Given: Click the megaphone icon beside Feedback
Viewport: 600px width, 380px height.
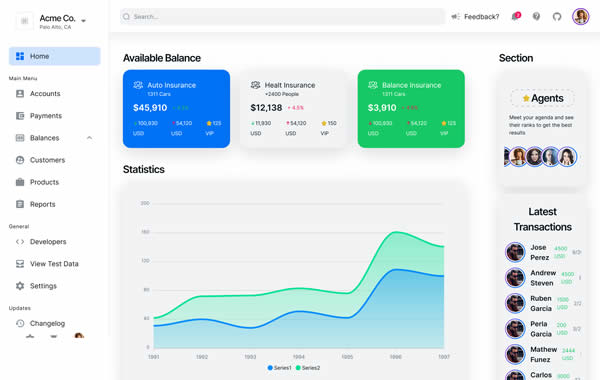Looking at the screenshot, I should pos(455,17).
